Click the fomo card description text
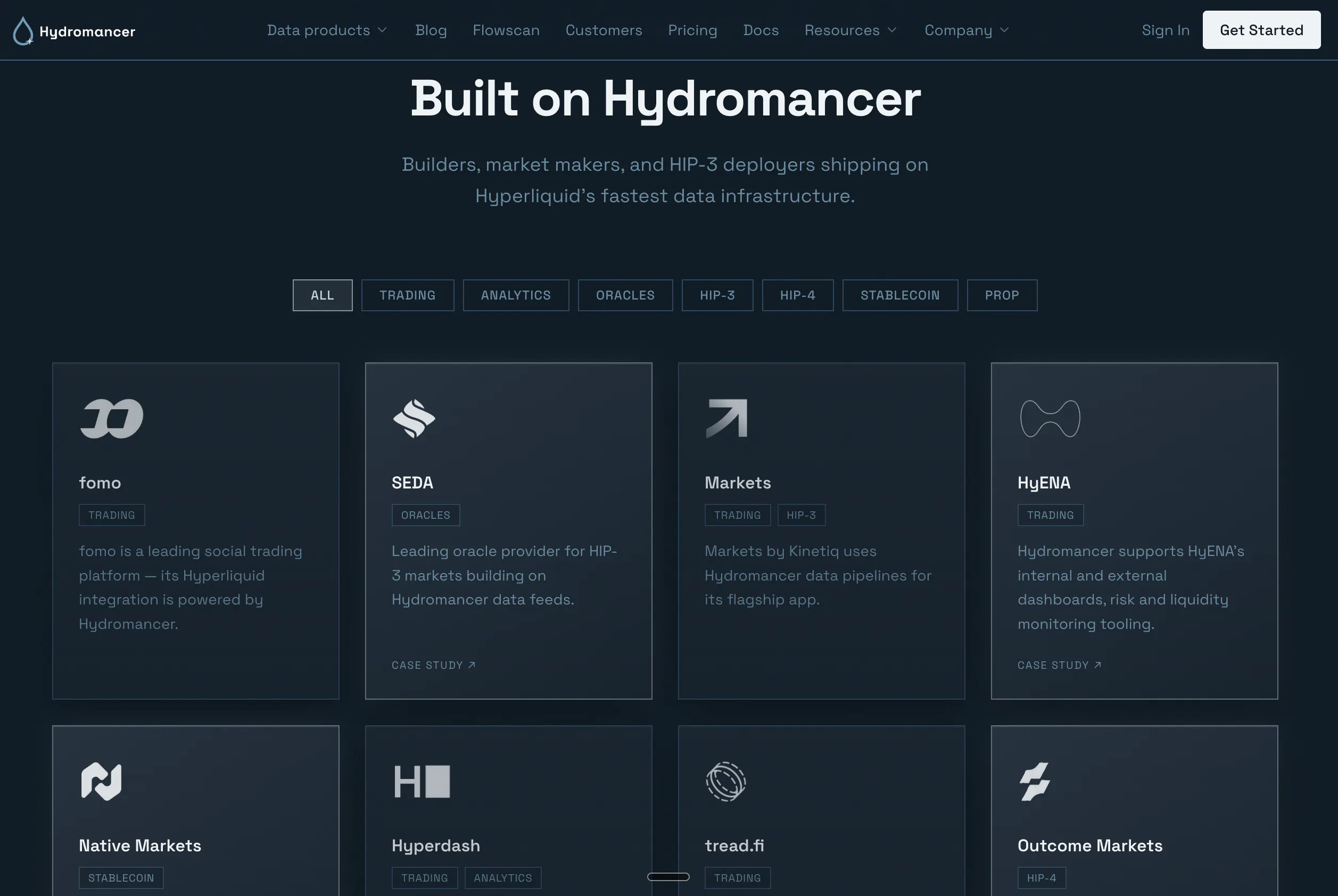 (191, 587)
